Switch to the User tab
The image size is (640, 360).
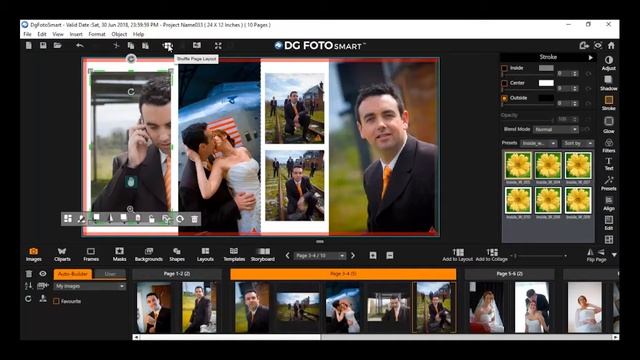coord(110,274)
